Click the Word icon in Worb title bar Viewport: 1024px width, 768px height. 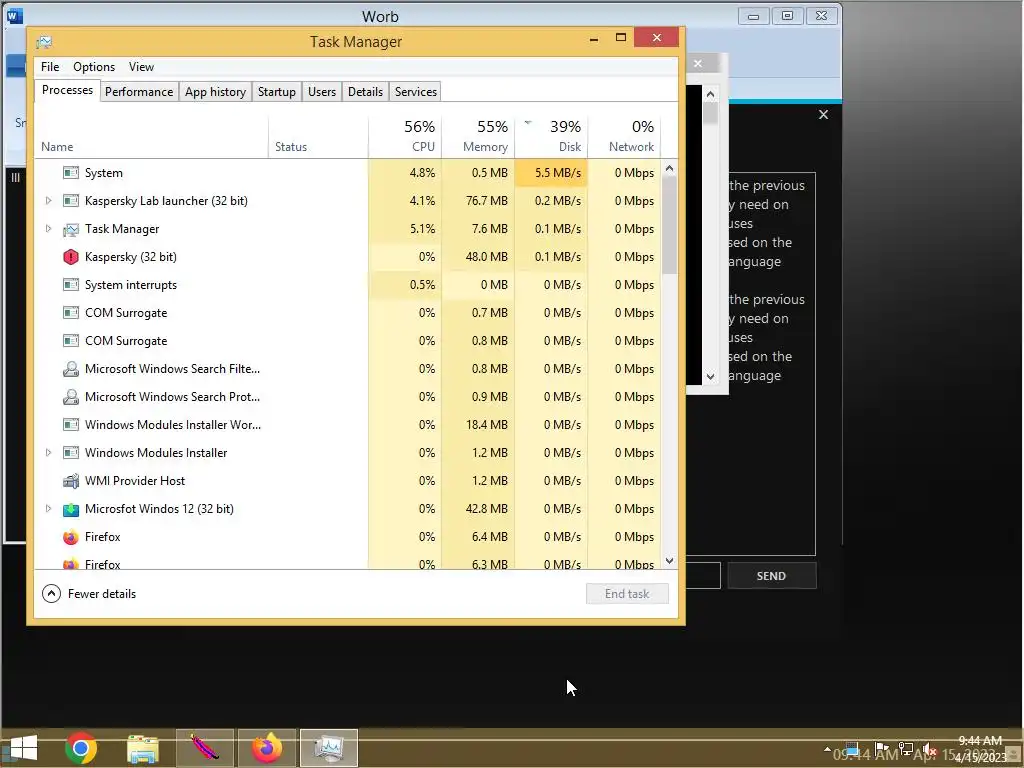tap(14, 16)
